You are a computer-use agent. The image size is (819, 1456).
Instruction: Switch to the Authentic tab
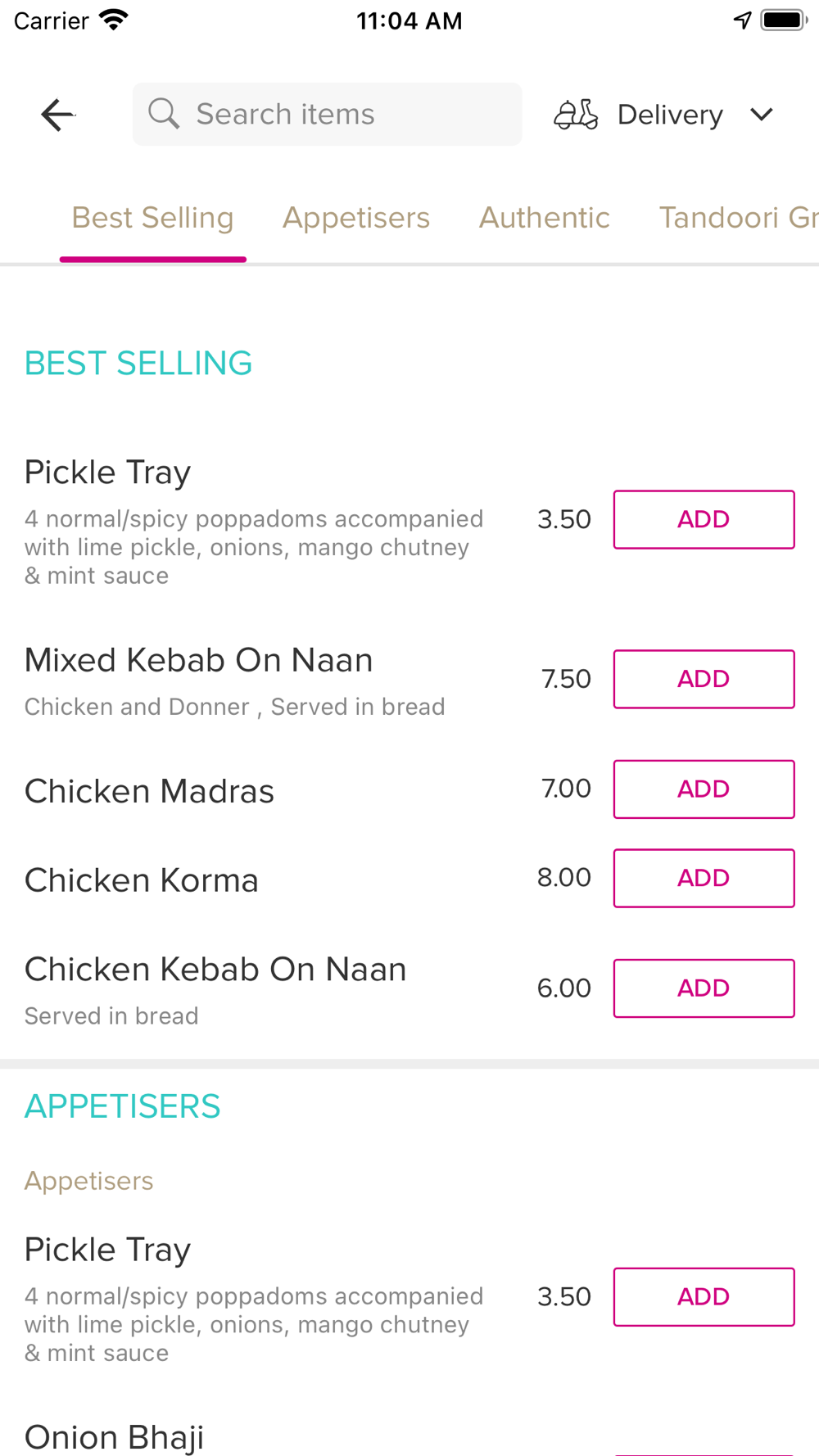pyautogui.click(x=545, y=218)
